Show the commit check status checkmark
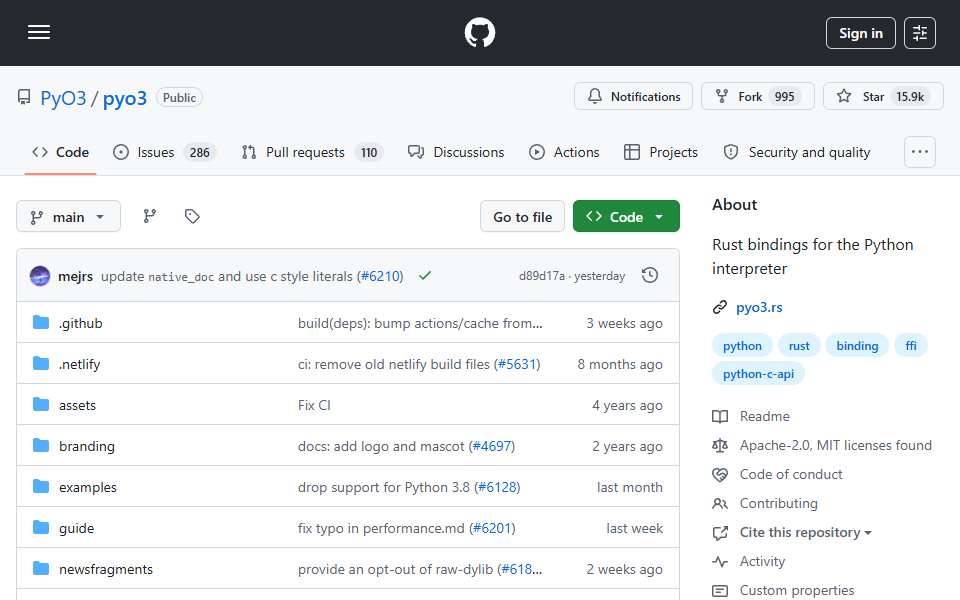Screen dimensions: 960x600 (425, 276)
